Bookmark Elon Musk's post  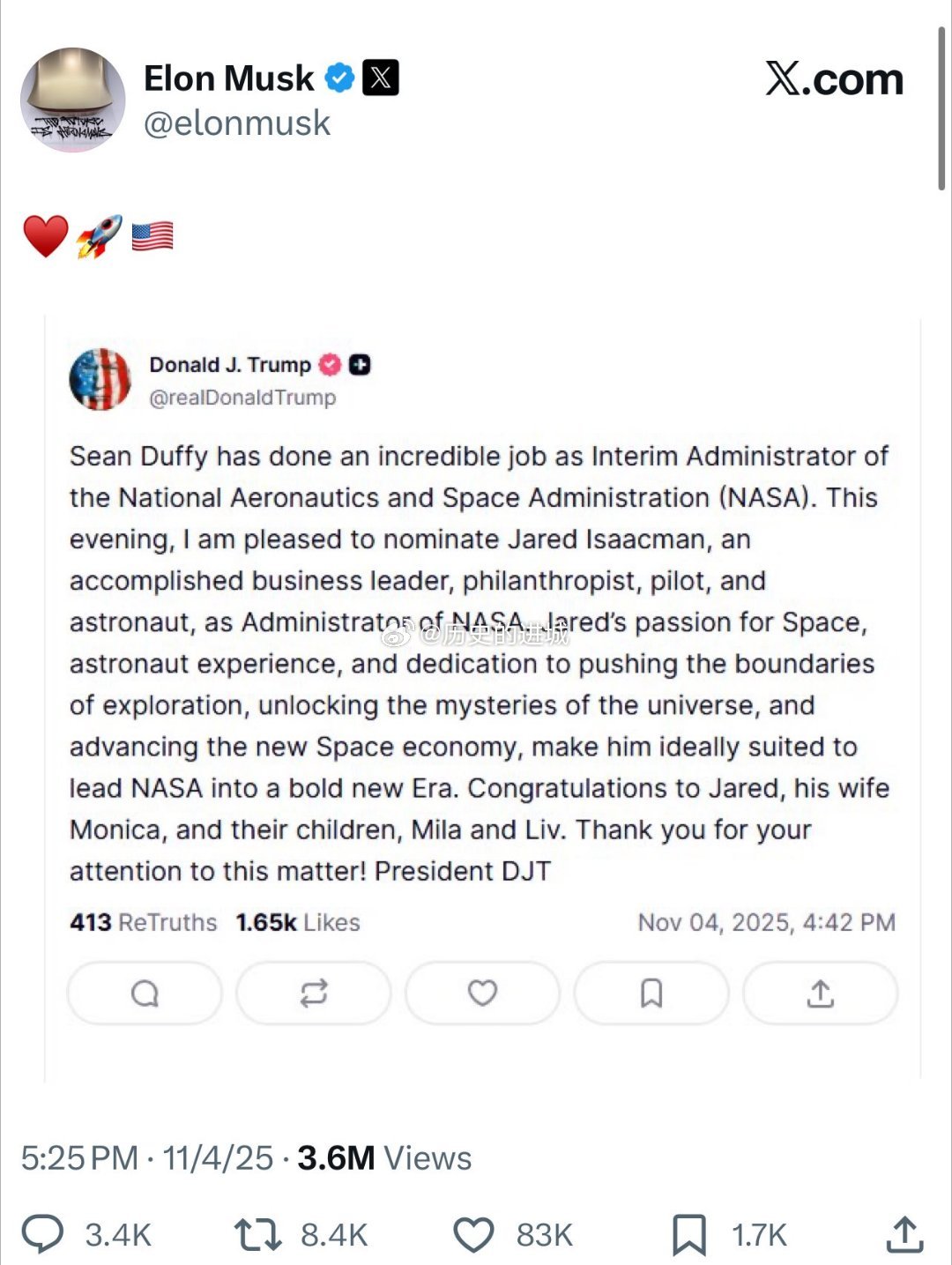point(688,1234)
